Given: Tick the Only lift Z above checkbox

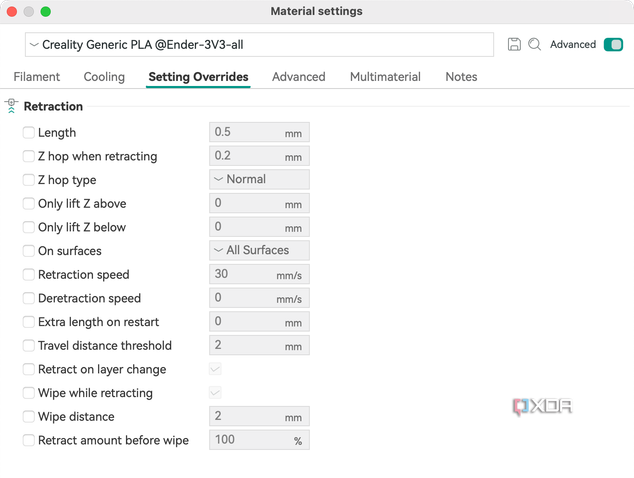Looking at the screenshot, I should coord(29,203).
